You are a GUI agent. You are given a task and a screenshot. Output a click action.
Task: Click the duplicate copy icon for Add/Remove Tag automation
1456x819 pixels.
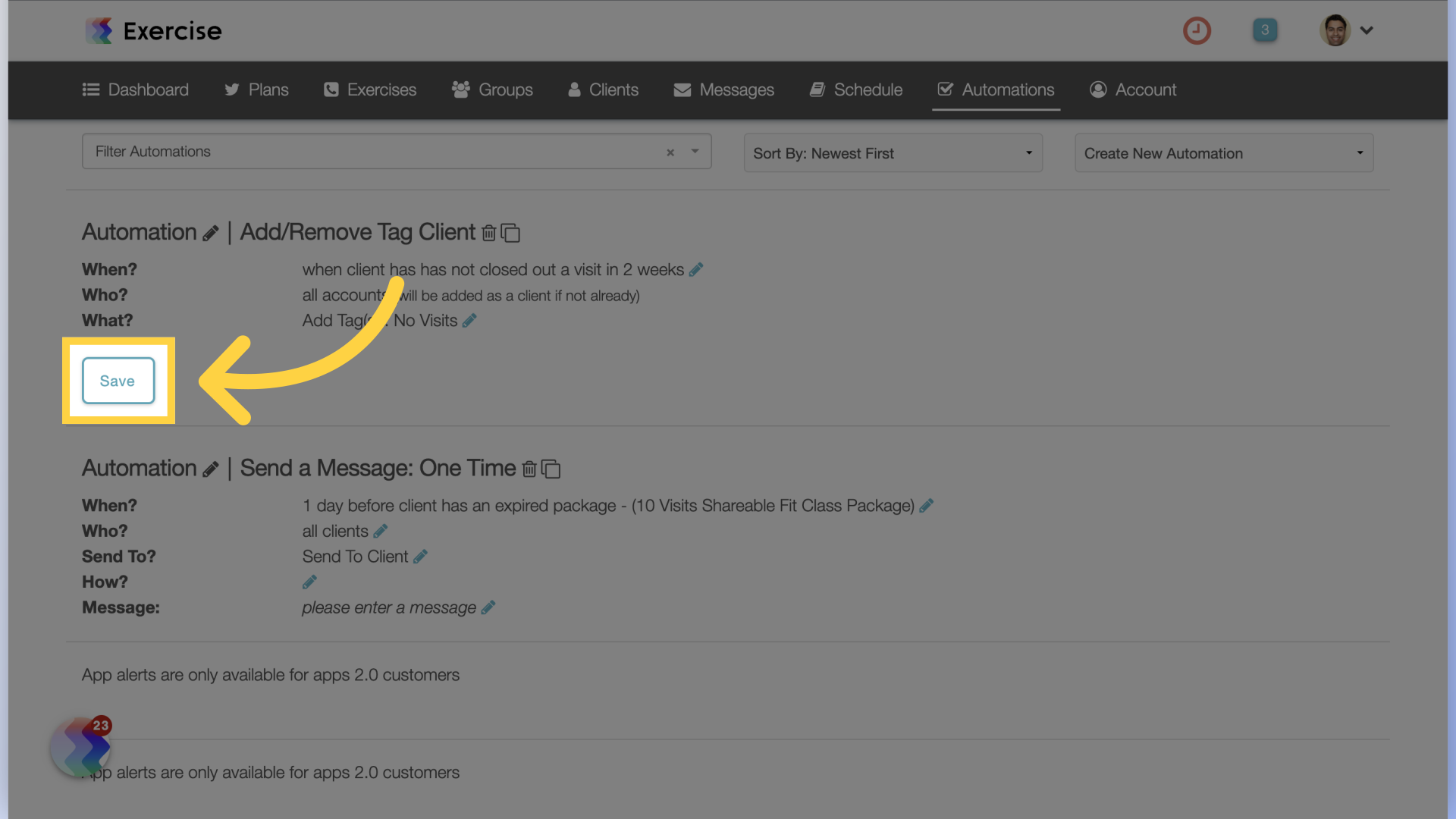click(x=511, y=231)
